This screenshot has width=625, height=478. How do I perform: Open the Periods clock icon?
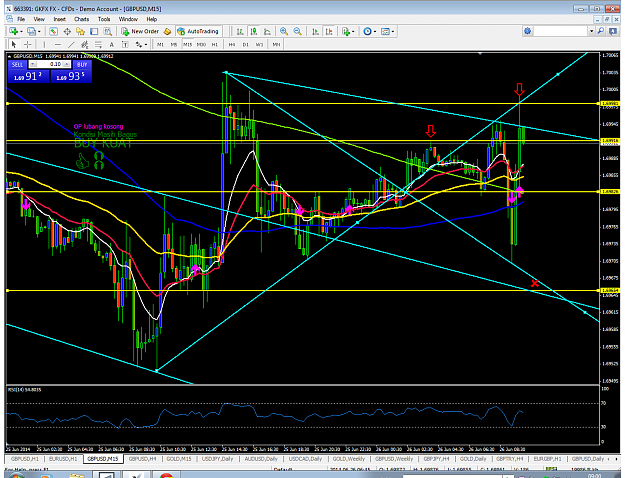pyautogui.click(x=368, y=31)
